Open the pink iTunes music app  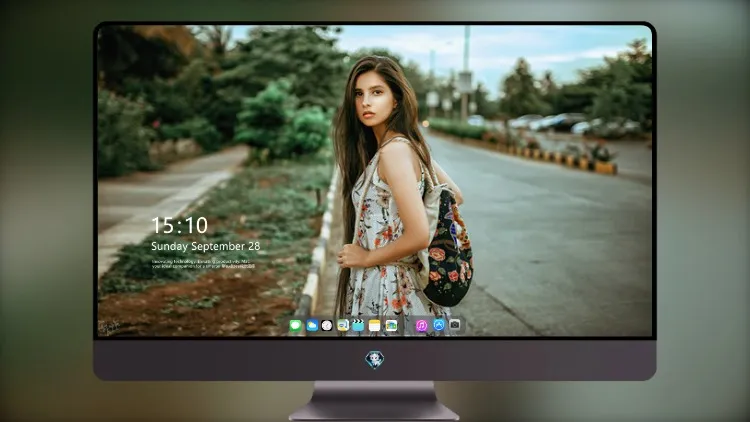(421, 325)
